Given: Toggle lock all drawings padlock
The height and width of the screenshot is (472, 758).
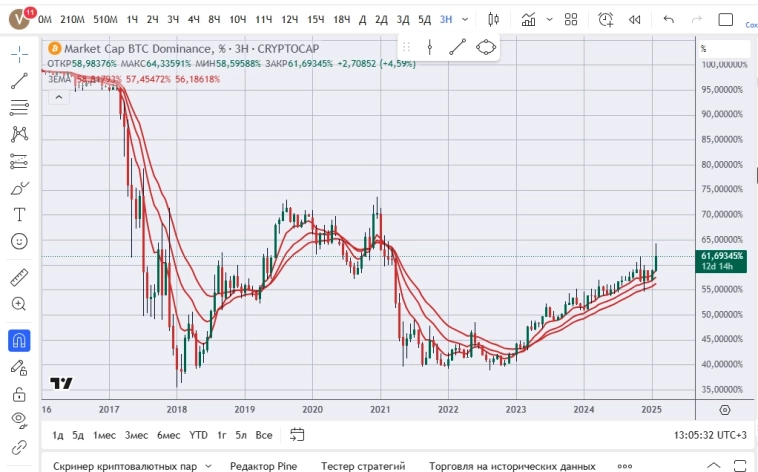Looking at the screenshot, I should coord(19,395).
